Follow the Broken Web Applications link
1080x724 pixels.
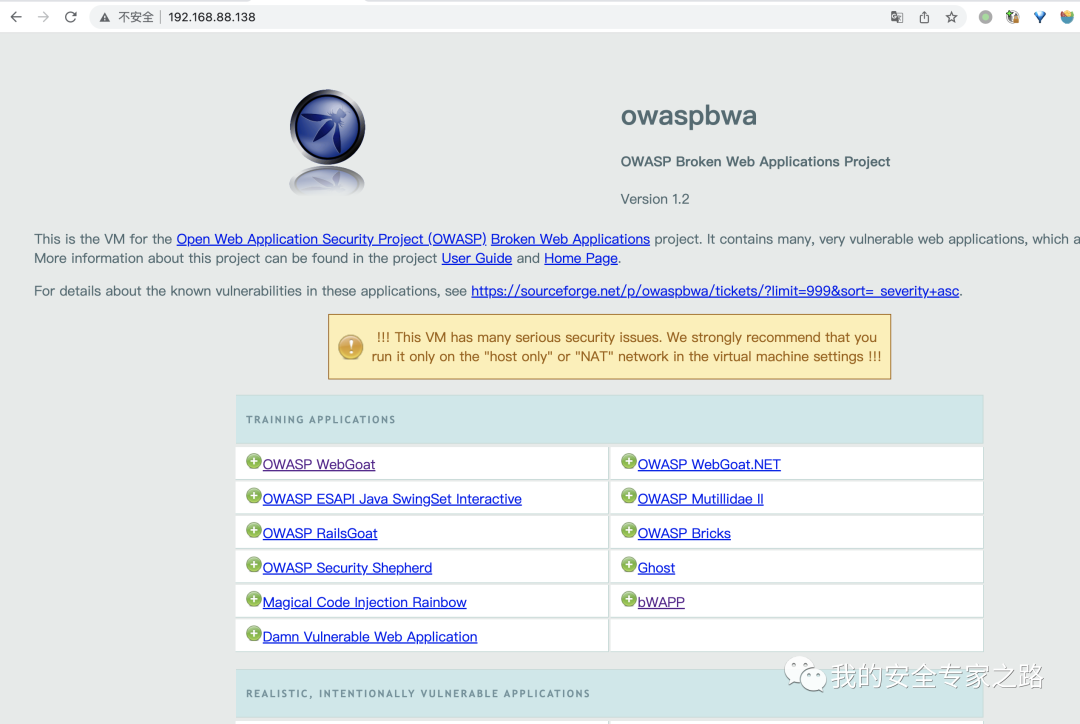570,239
